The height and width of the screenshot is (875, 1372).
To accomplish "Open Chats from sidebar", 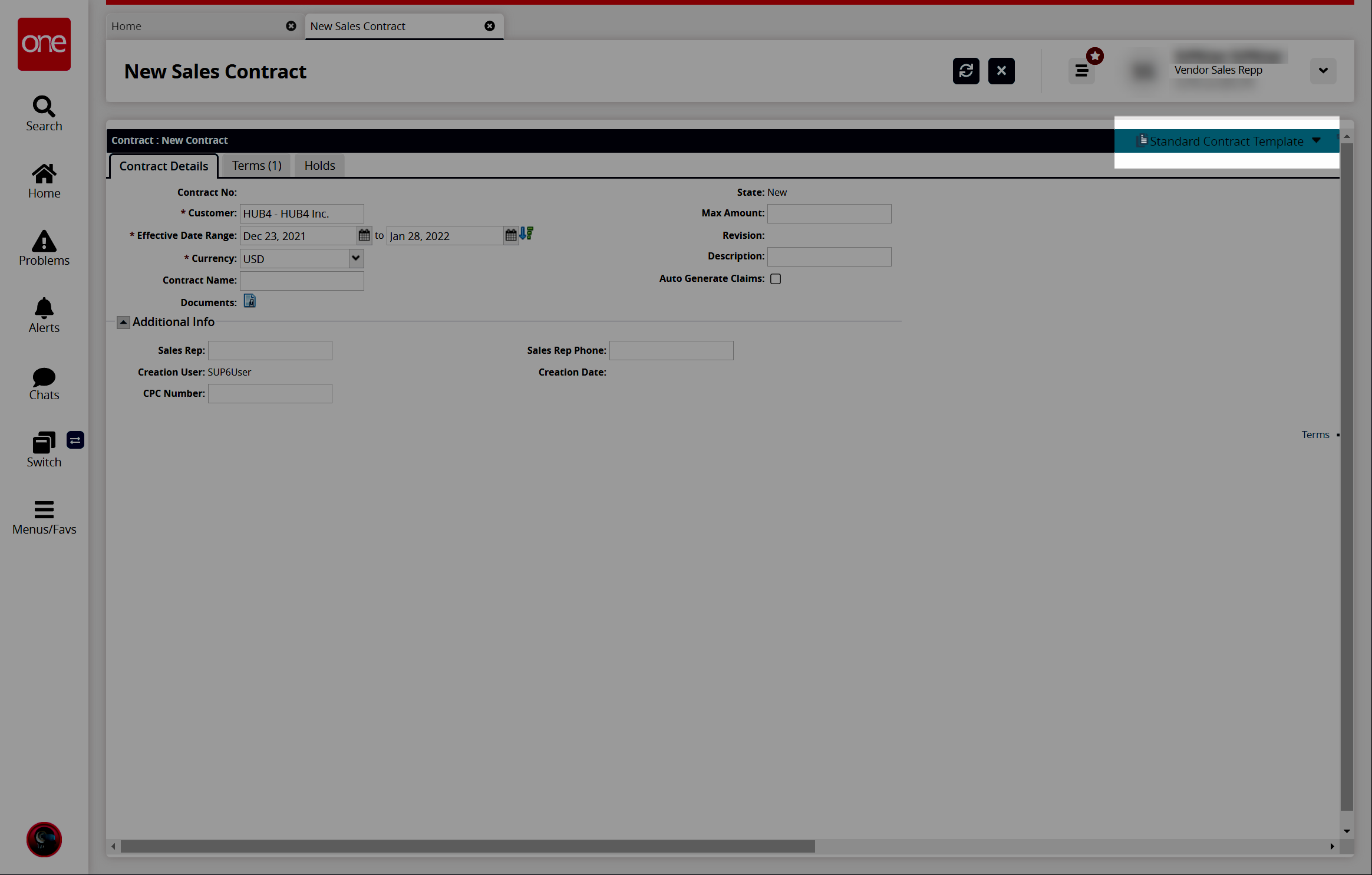I will [44, 383].
